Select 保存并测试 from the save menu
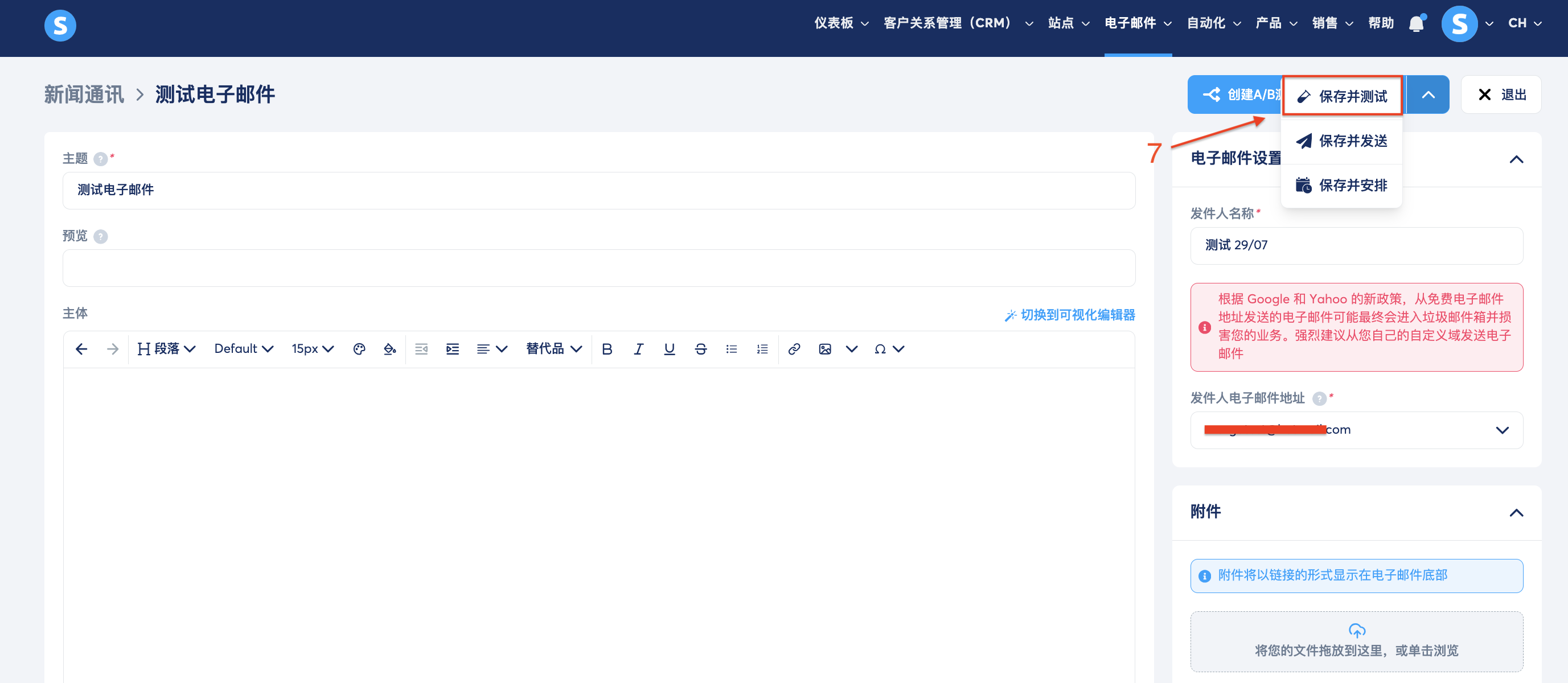This screenshot has height=683, width=1568. (x=1341, y=96)
